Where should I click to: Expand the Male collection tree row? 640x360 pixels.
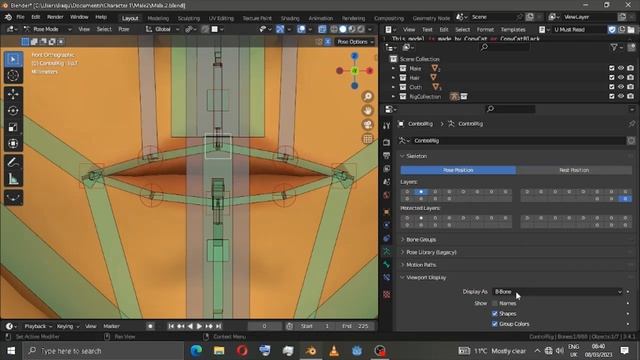(x=393, y=68)
